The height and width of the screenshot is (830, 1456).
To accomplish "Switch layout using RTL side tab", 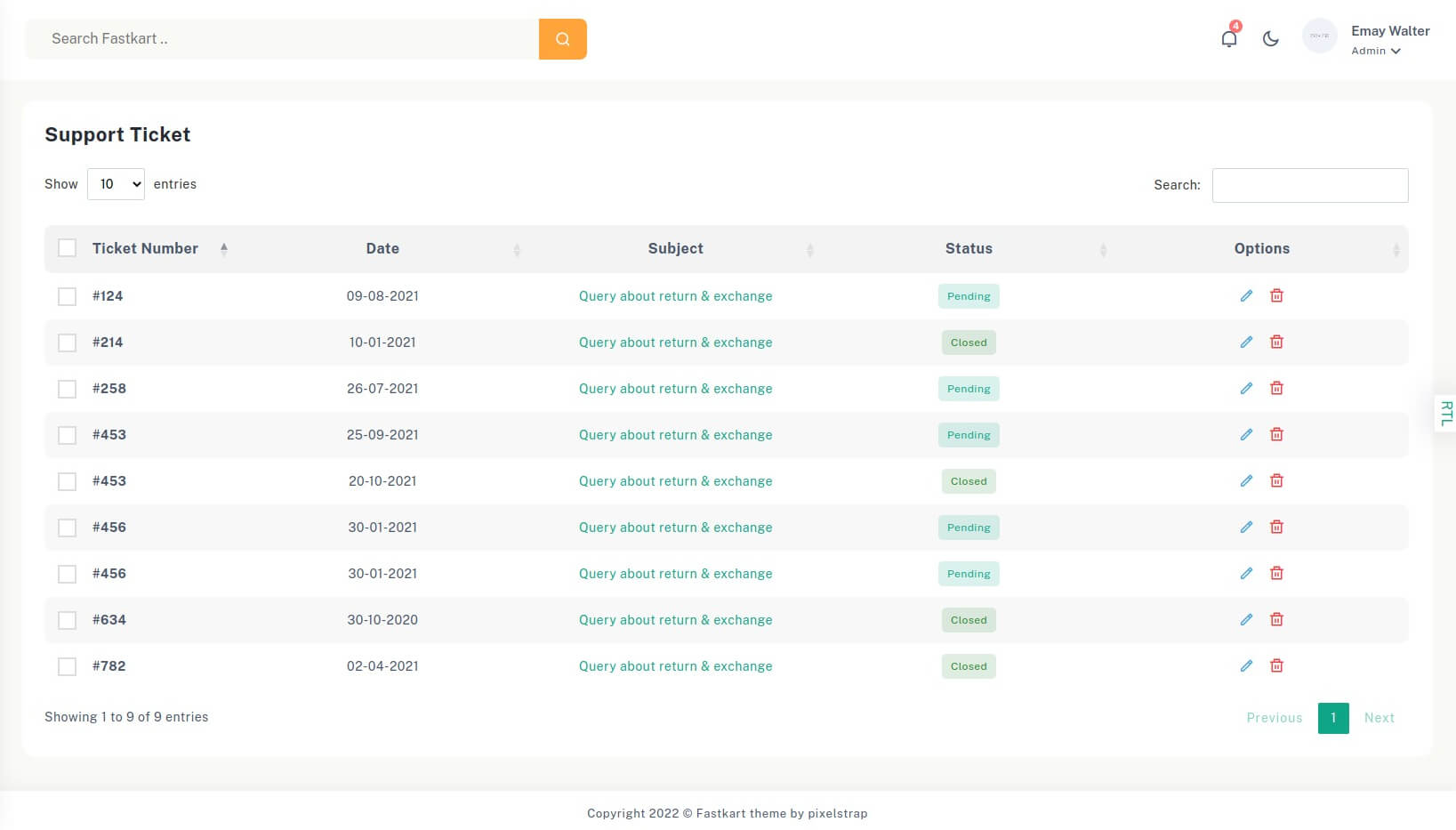I will coord(1445,414).
